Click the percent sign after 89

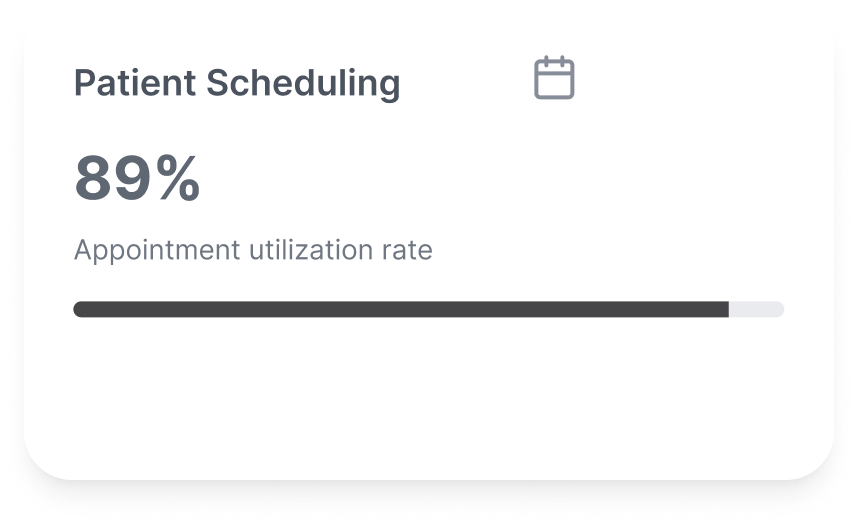point(178,179)
